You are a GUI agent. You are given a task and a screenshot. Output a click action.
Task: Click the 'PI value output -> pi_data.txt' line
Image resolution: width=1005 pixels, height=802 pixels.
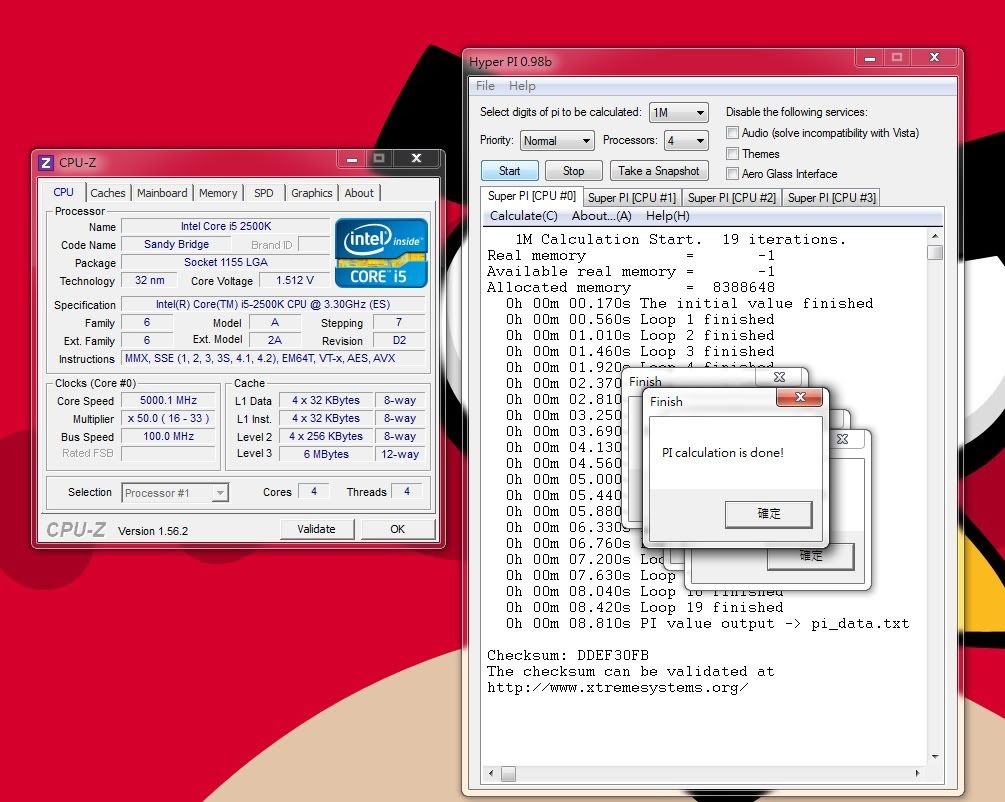[x=708, y=624]
